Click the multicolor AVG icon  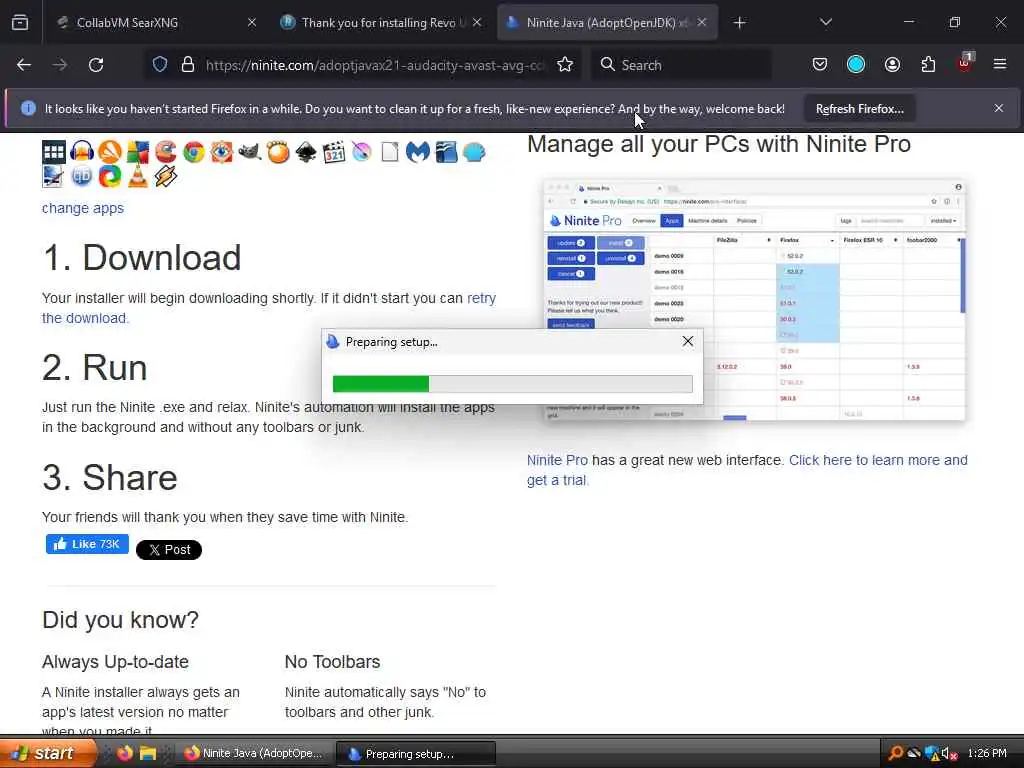click(138, 152)
